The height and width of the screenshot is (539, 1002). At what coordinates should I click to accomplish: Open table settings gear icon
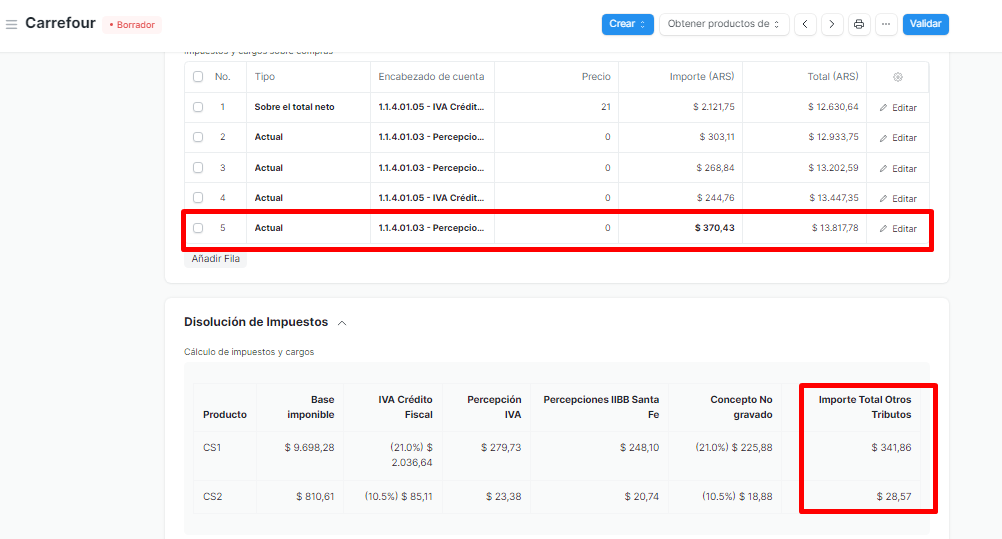tap(898, 77)
